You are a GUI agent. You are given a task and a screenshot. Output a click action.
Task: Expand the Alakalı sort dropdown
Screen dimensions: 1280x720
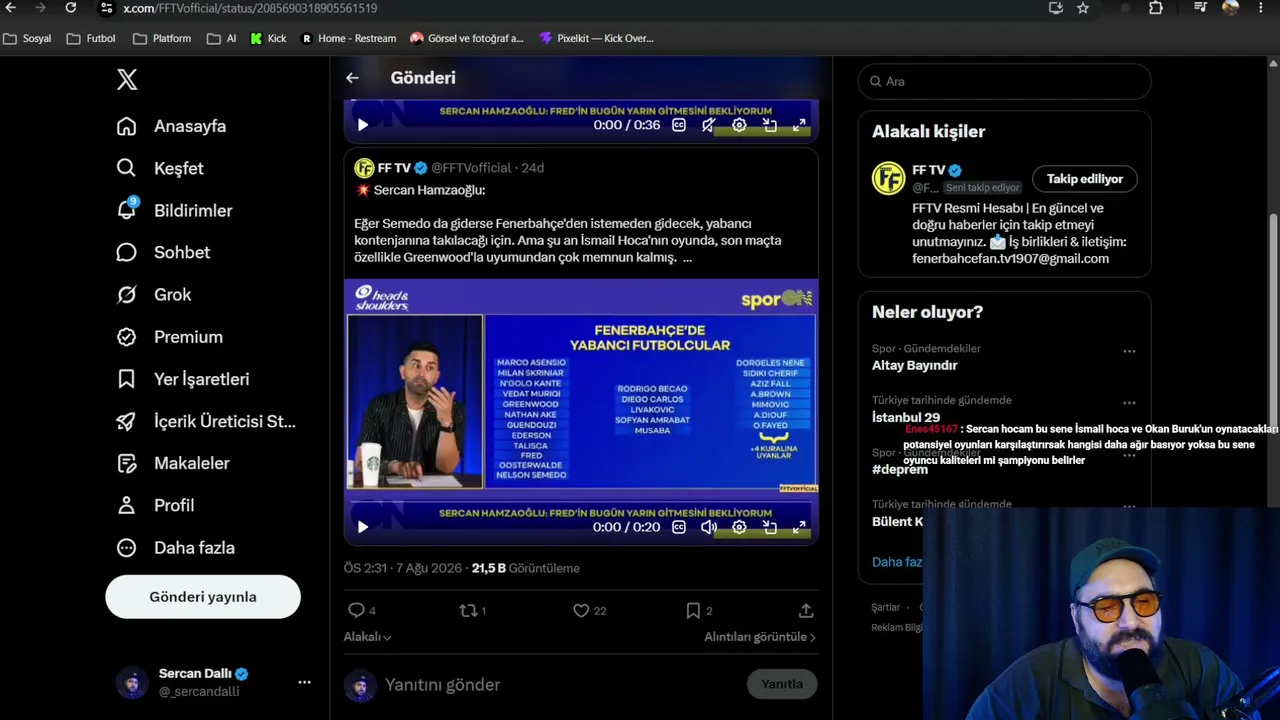point(367,637)
